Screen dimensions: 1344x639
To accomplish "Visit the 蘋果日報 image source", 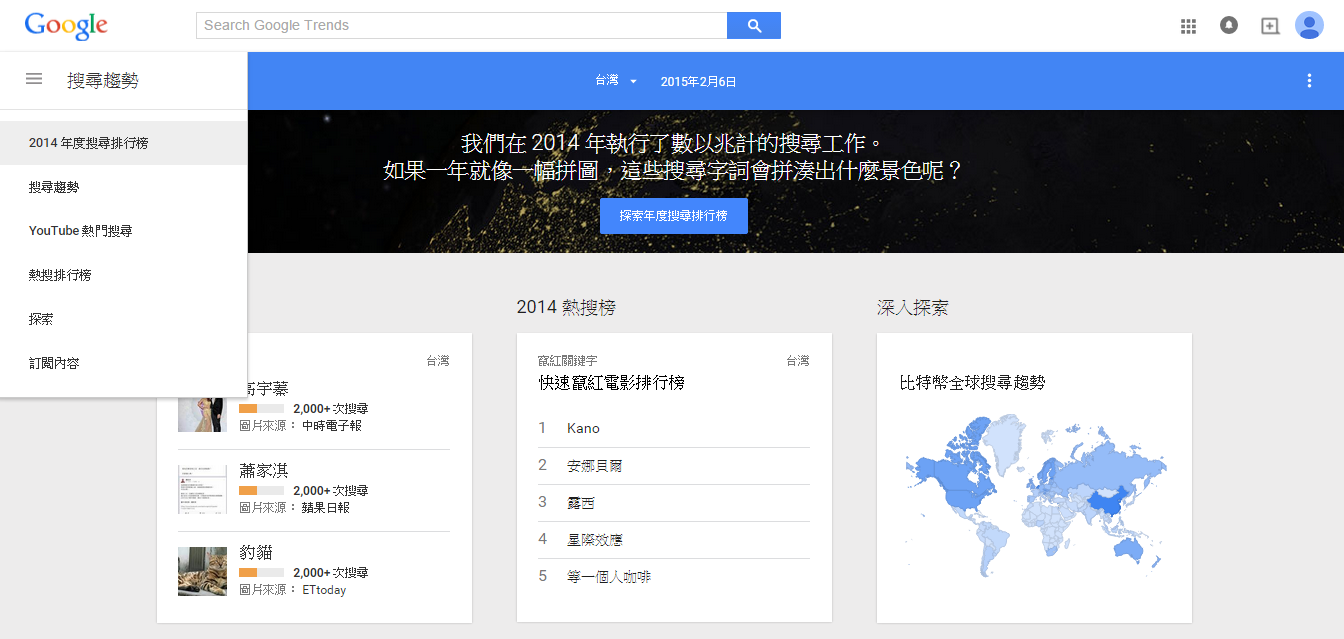I will pos(326,508).
